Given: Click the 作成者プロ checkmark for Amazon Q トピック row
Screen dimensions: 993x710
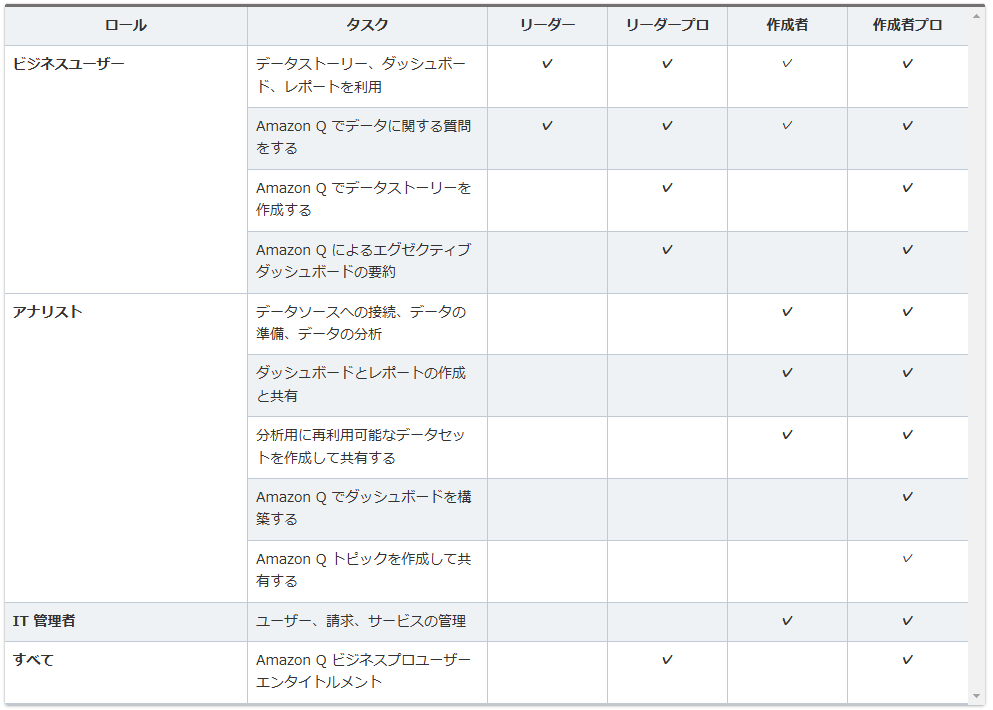Looking at the screenshot, I should click(x=907, y=559).
